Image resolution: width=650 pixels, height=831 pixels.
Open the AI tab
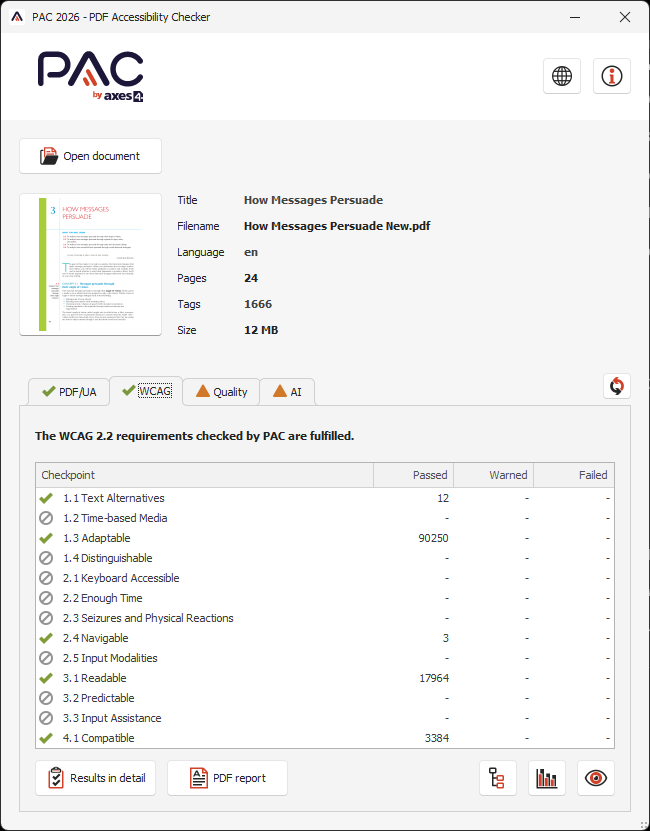(x=287, y=392)
